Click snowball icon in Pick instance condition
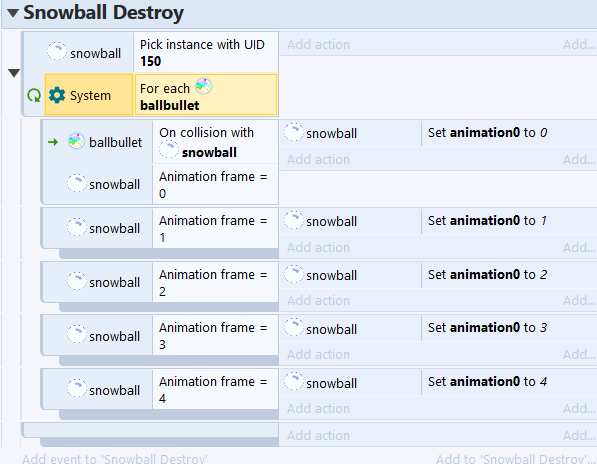597x464 pixels. (57, 51)
